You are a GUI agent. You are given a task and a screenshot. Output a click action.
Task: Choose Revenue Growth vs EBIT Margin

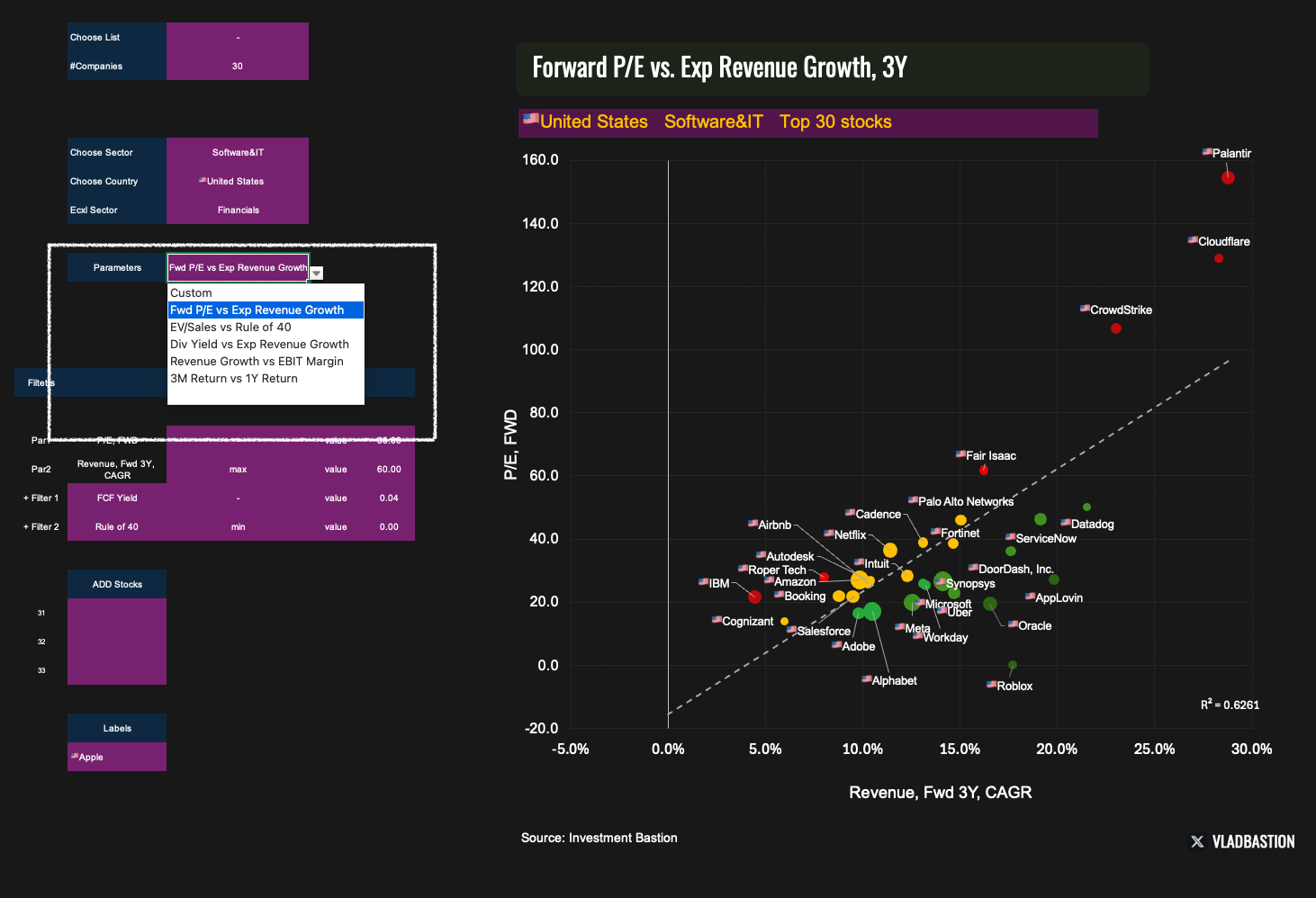[x=266, y=362]
